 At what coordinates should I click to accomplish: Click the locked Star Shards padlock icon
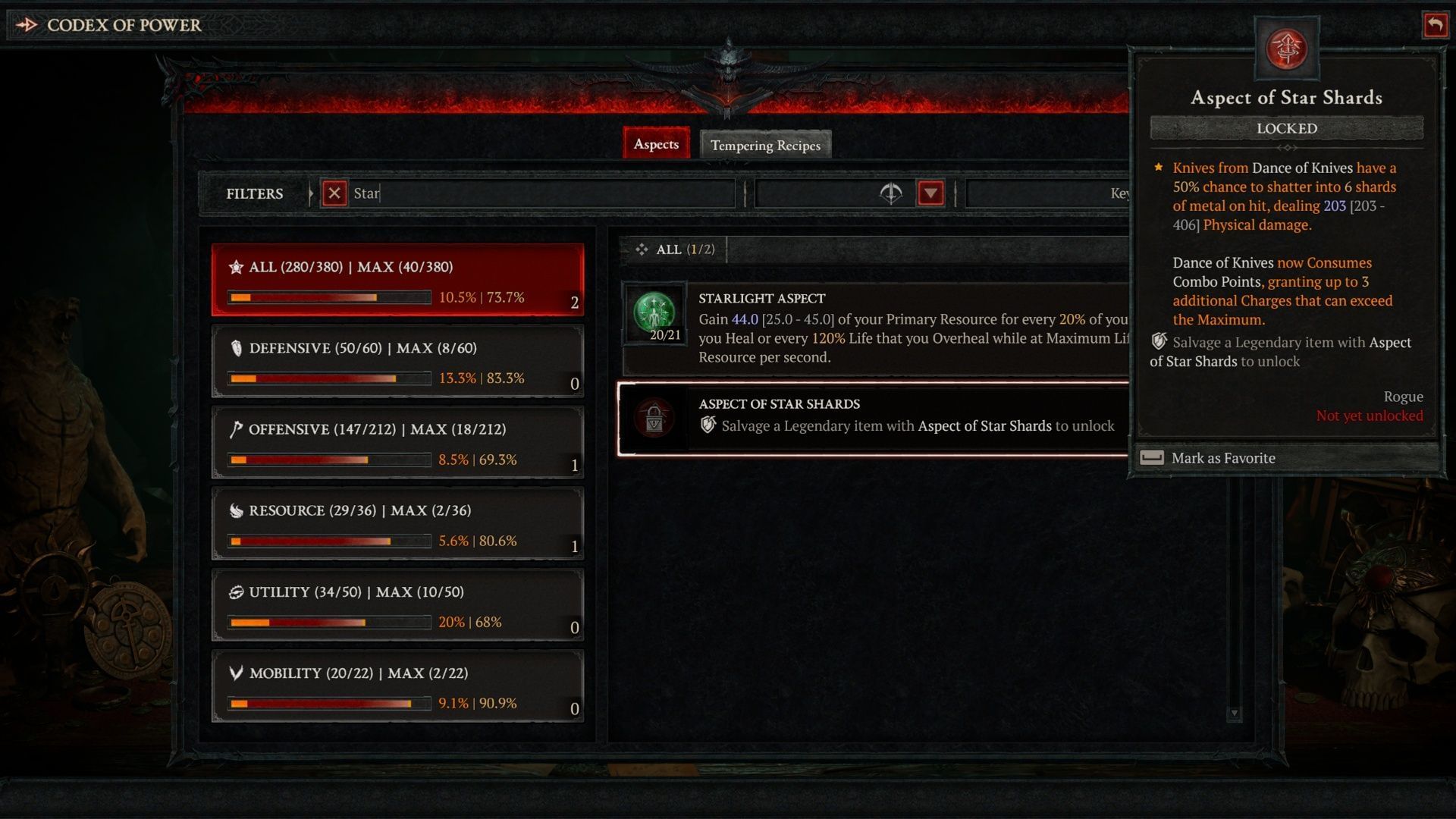654,418
